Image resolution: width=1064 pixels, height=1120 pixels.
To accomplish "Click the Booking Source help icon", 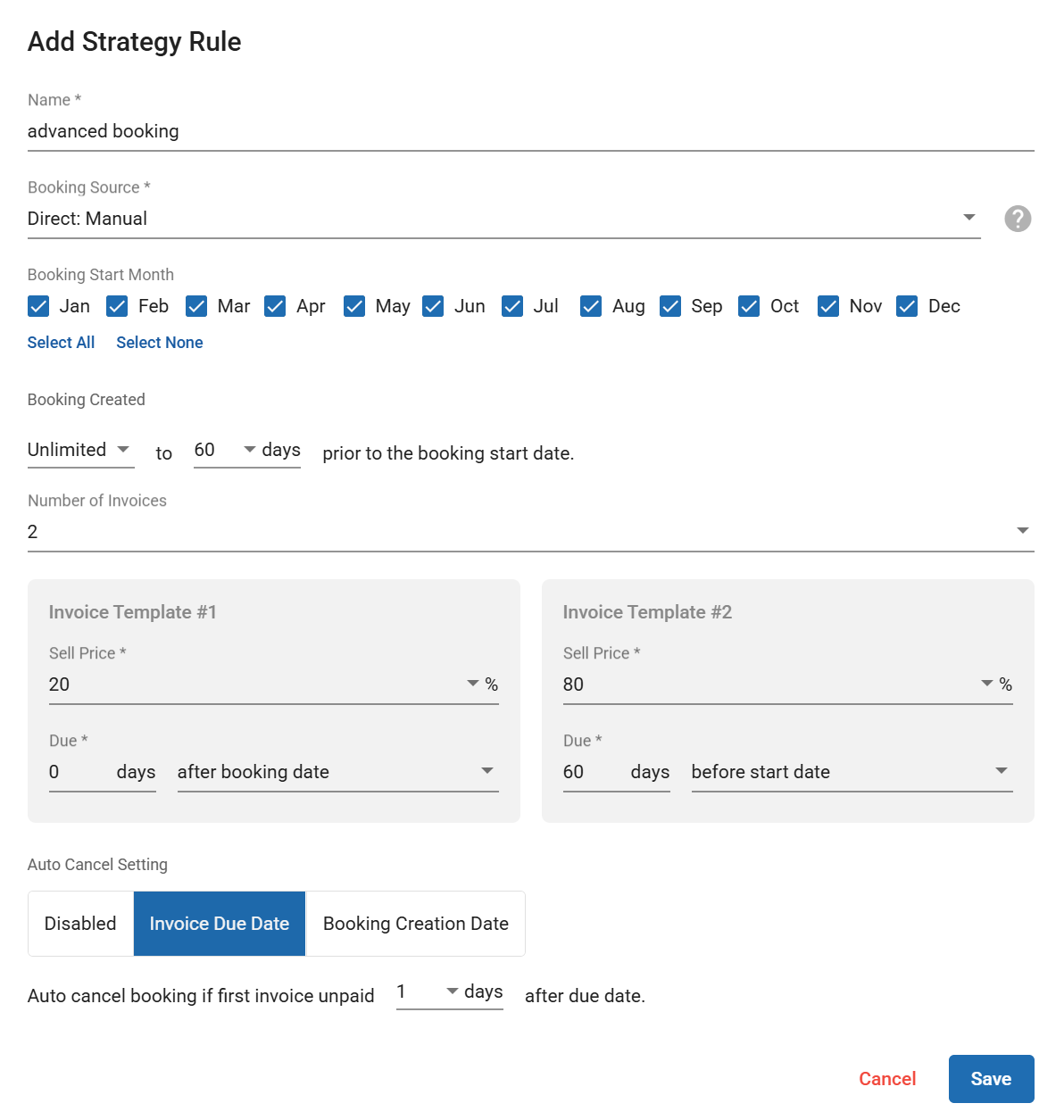I will 1017,219.
